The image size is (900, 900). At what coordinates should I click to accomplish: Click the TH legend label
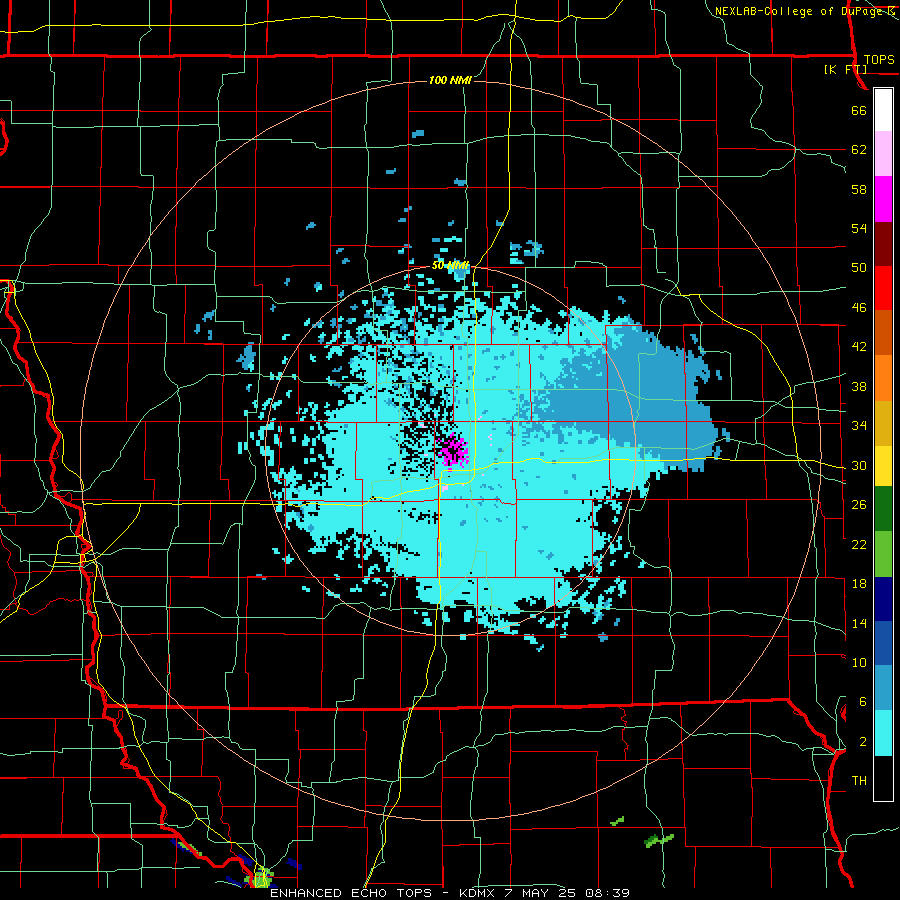tap(859, 781)
